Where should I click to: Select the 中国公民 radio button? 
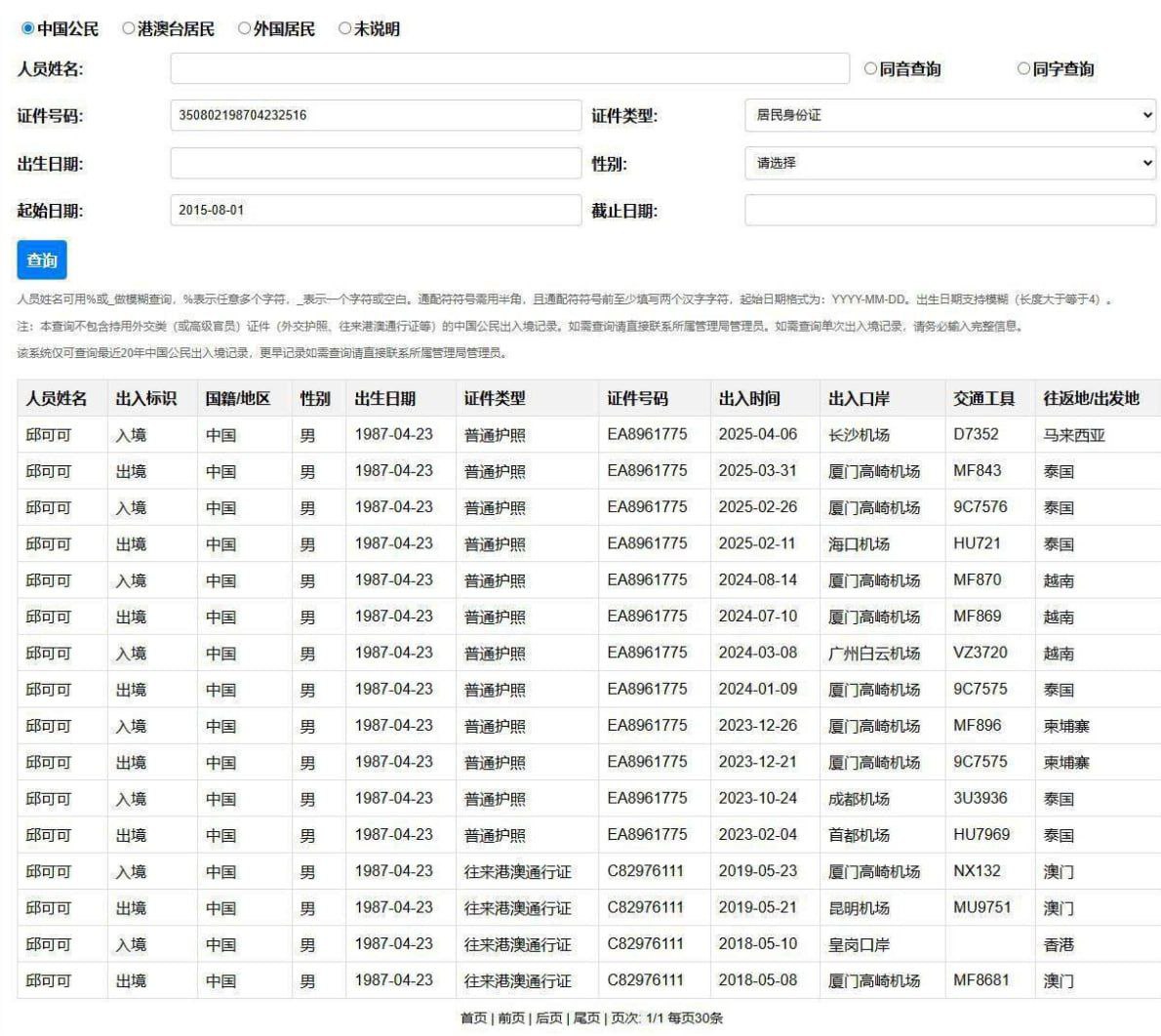(28, 29)
